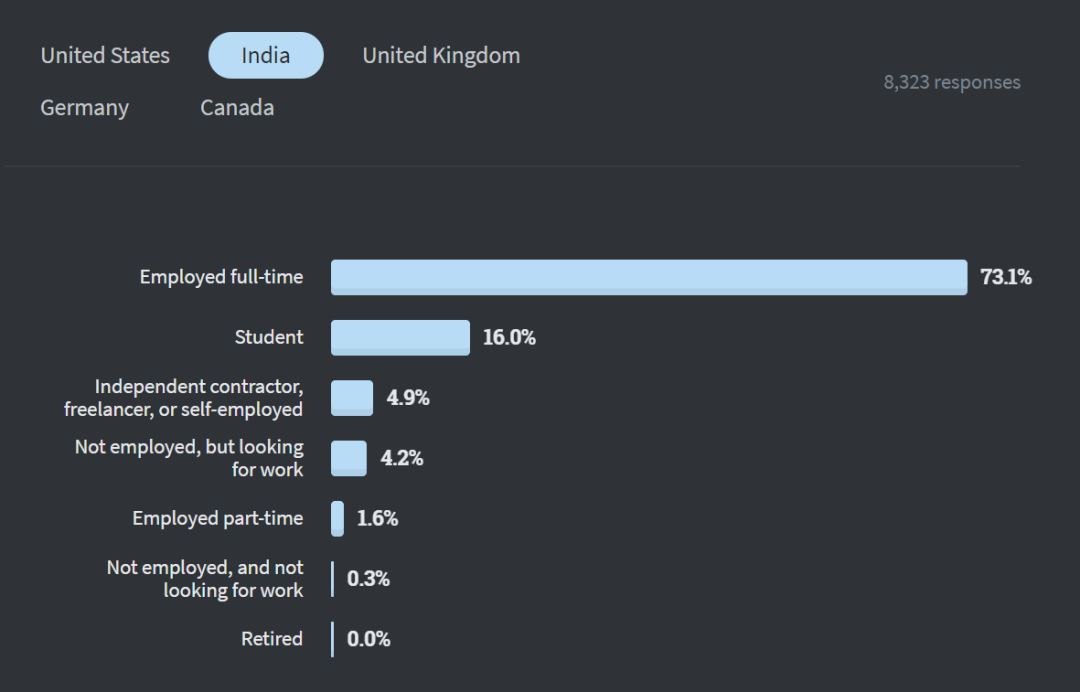Select the United States country tab
Viewport: 1080px width, 692px height.
[x=105, y=56]
